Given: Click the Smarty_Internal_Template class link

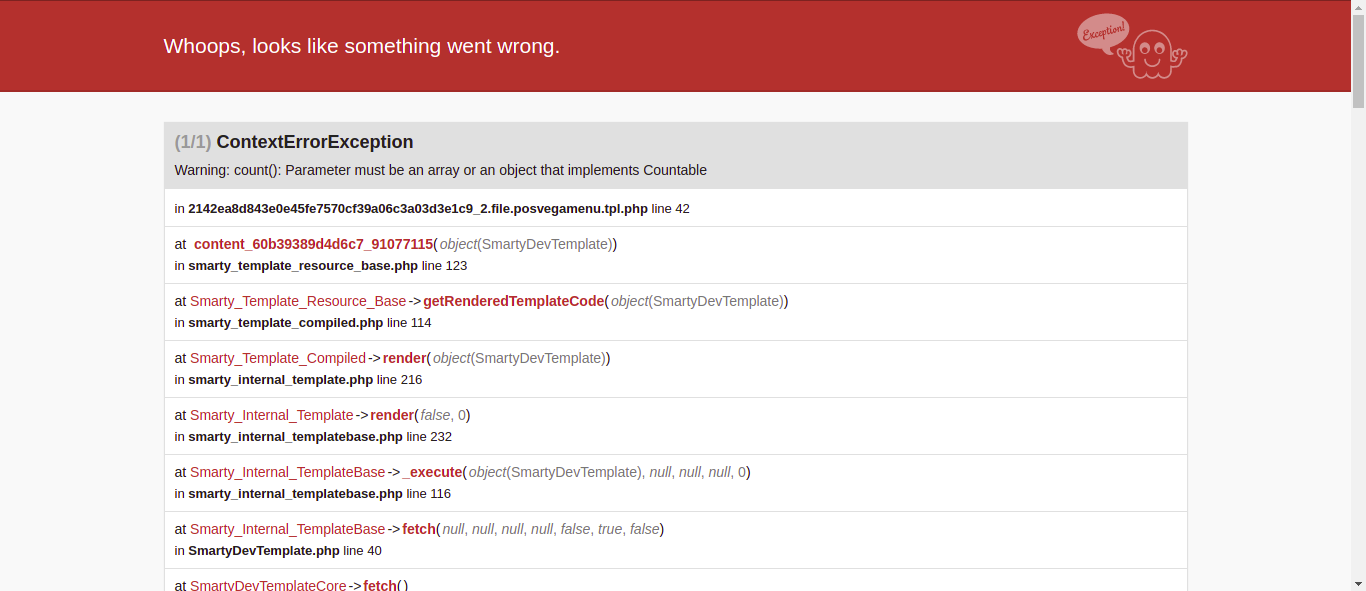Looking at the screenshot, I should click(272, 415).
